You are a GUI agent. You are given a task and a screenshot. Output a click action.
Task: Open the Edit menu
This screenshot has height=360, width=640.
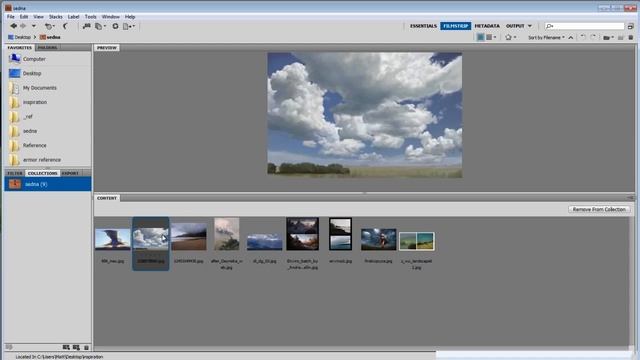click(x=24, y=17)
